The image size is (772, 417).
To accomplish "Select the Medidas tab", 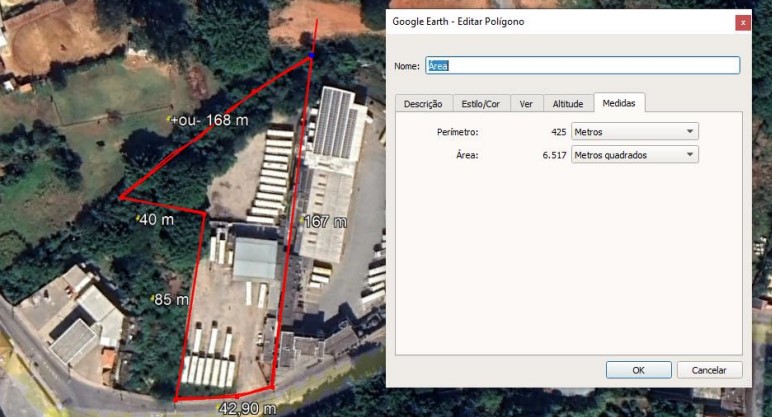I will [x=619, y=103].
